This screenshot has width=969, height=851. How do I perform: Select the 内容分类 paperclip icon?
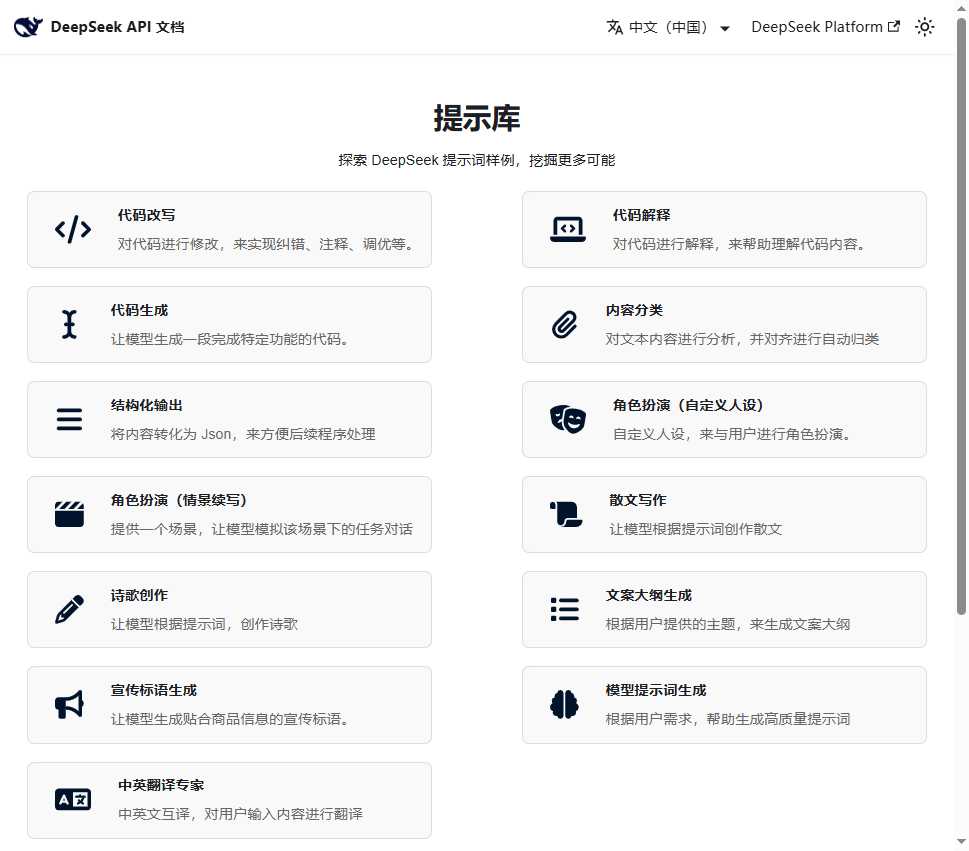564,324
